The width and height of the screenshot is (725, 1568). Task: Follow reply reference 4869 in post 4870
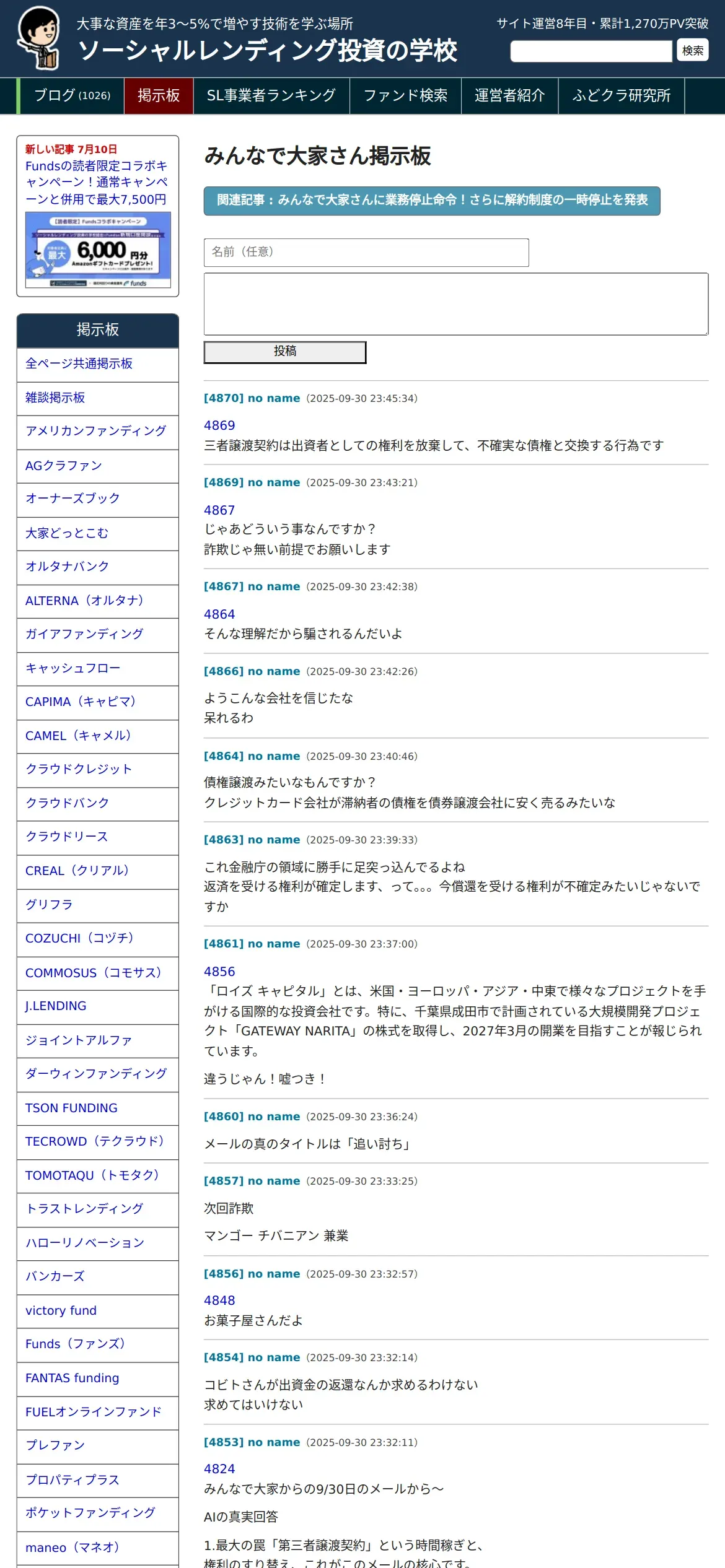tap(219, 425)
